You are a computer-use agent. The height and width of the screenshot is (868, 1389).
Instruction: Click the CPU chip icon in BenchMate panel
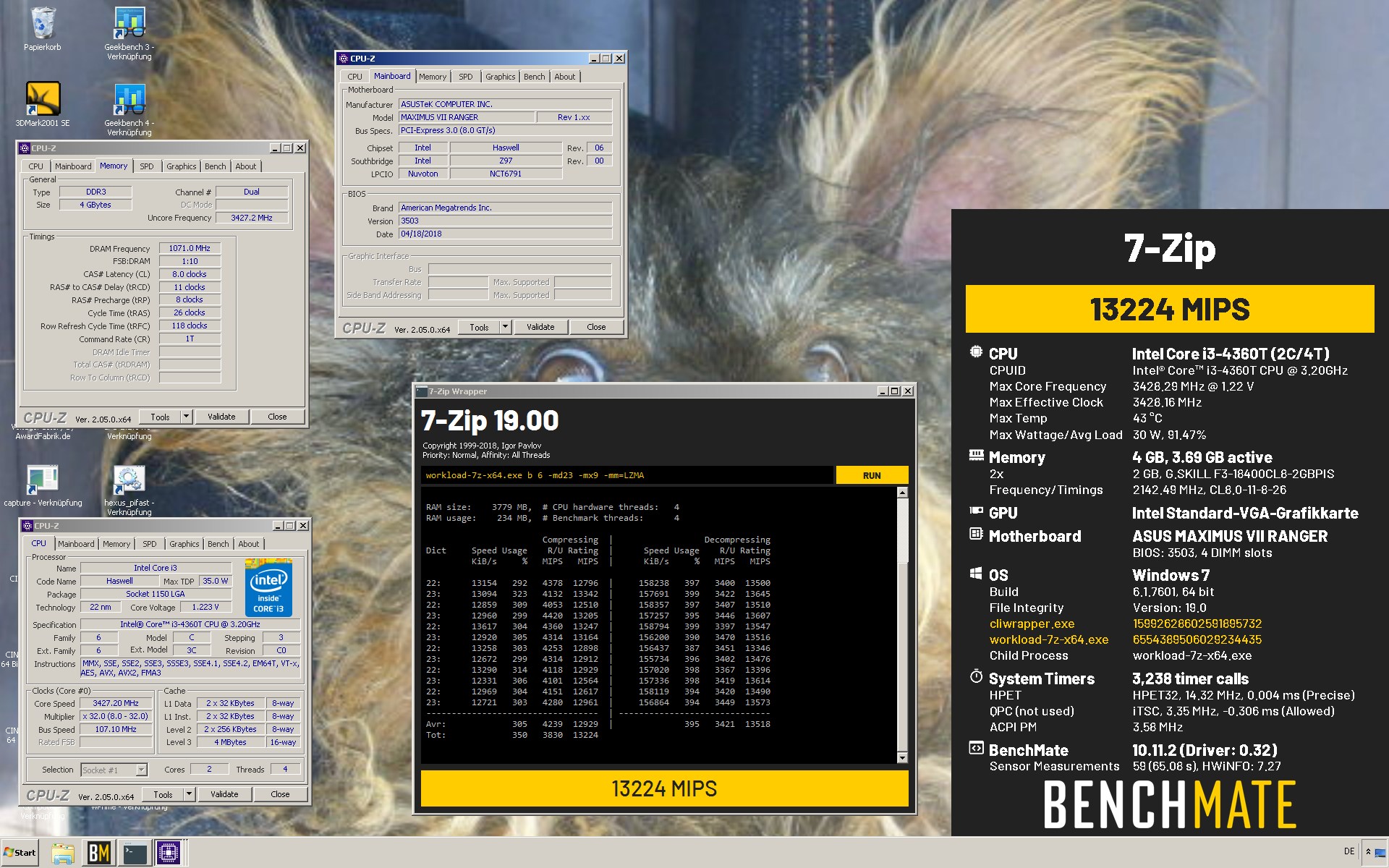click(976, 352)
